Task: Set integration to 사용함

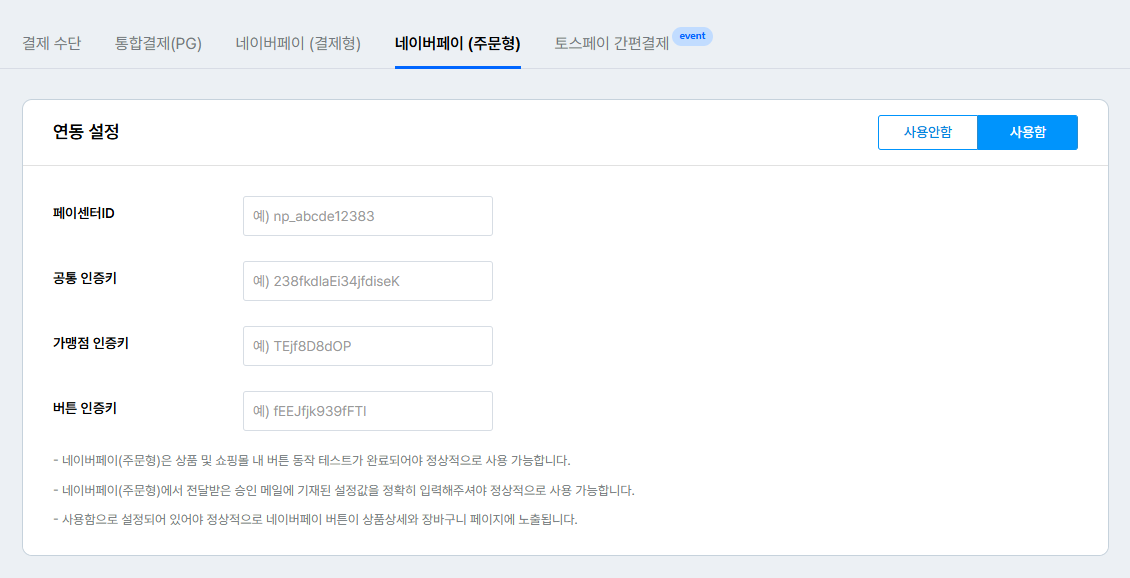Action: point(1028,133)
